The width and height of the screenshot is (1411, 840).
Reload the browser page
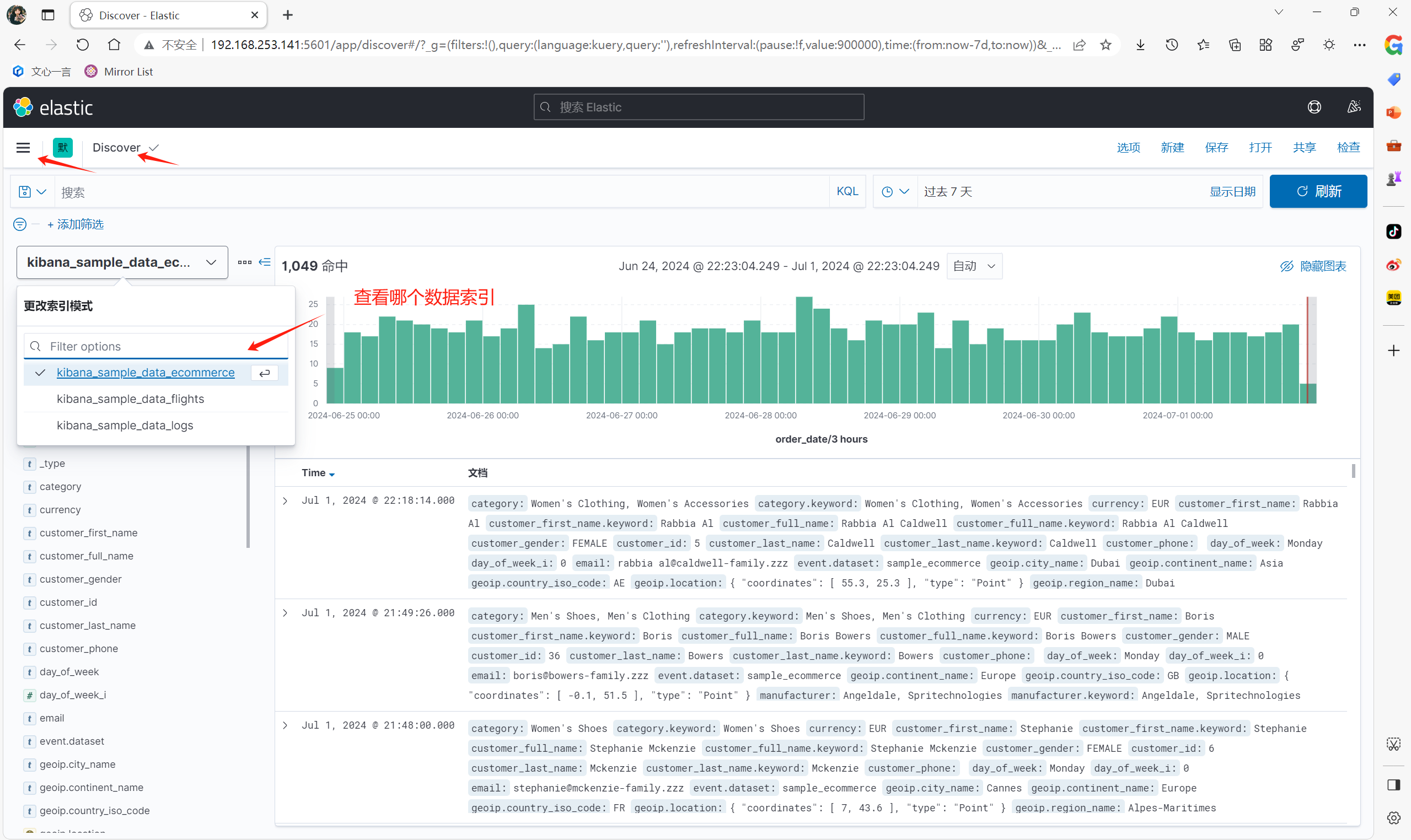click(83, 45)
